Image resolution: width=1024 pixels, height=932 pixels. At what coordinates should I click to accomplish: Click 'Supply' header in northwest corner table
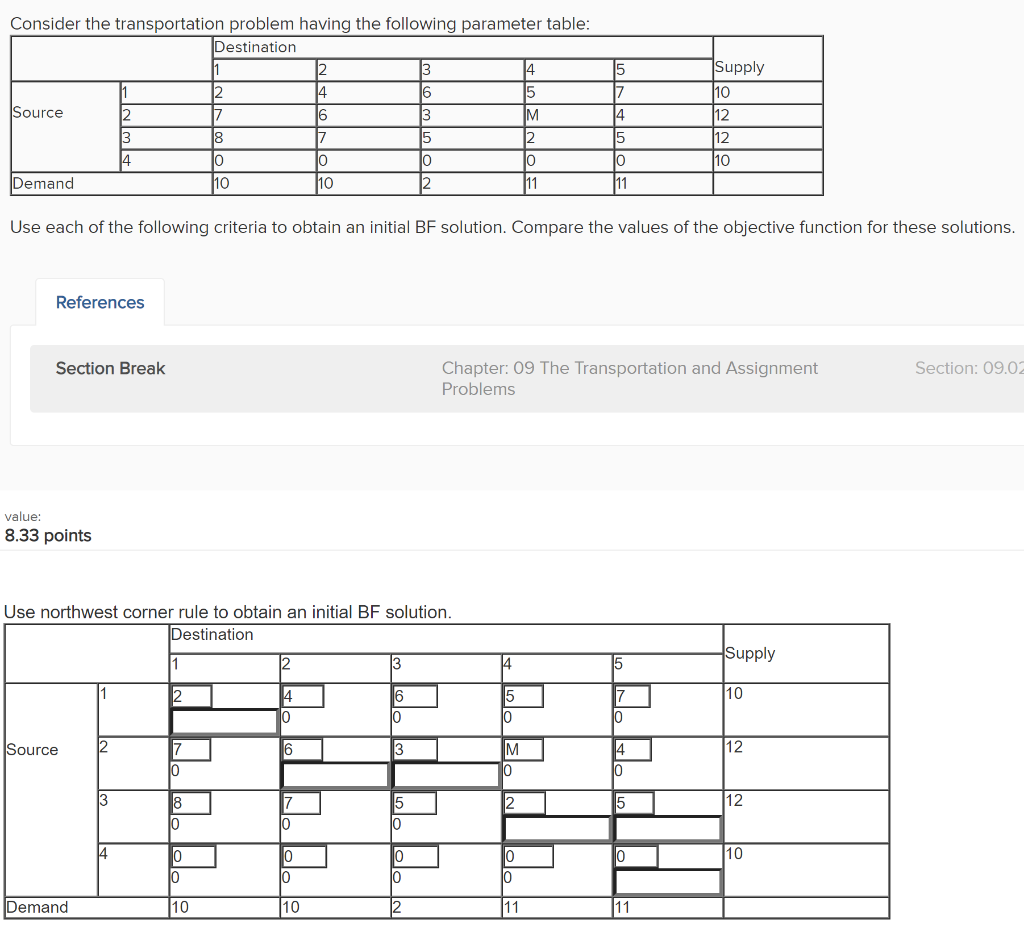750,653
